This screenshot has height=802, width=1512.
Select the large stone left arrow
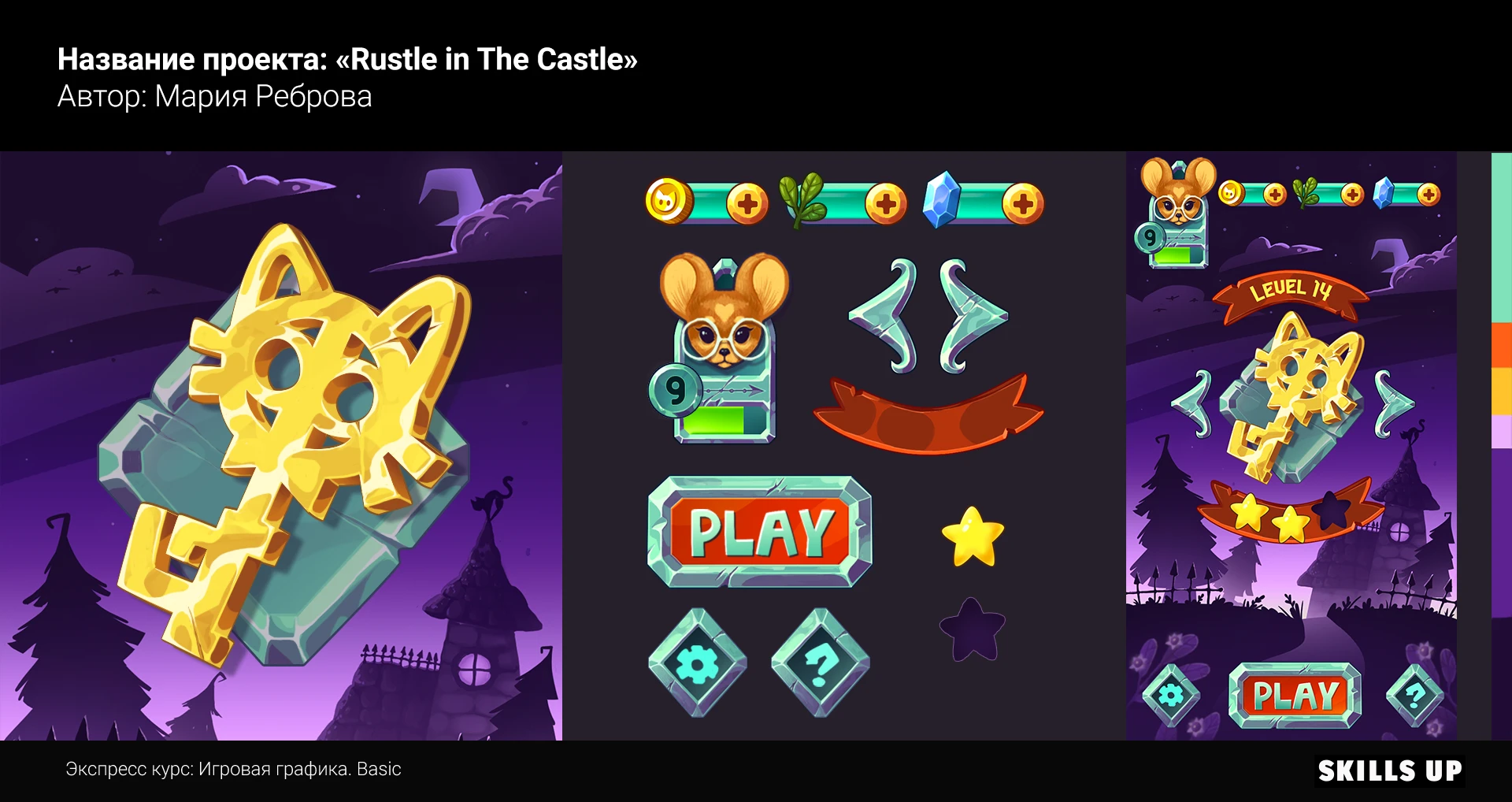(883, 315)
